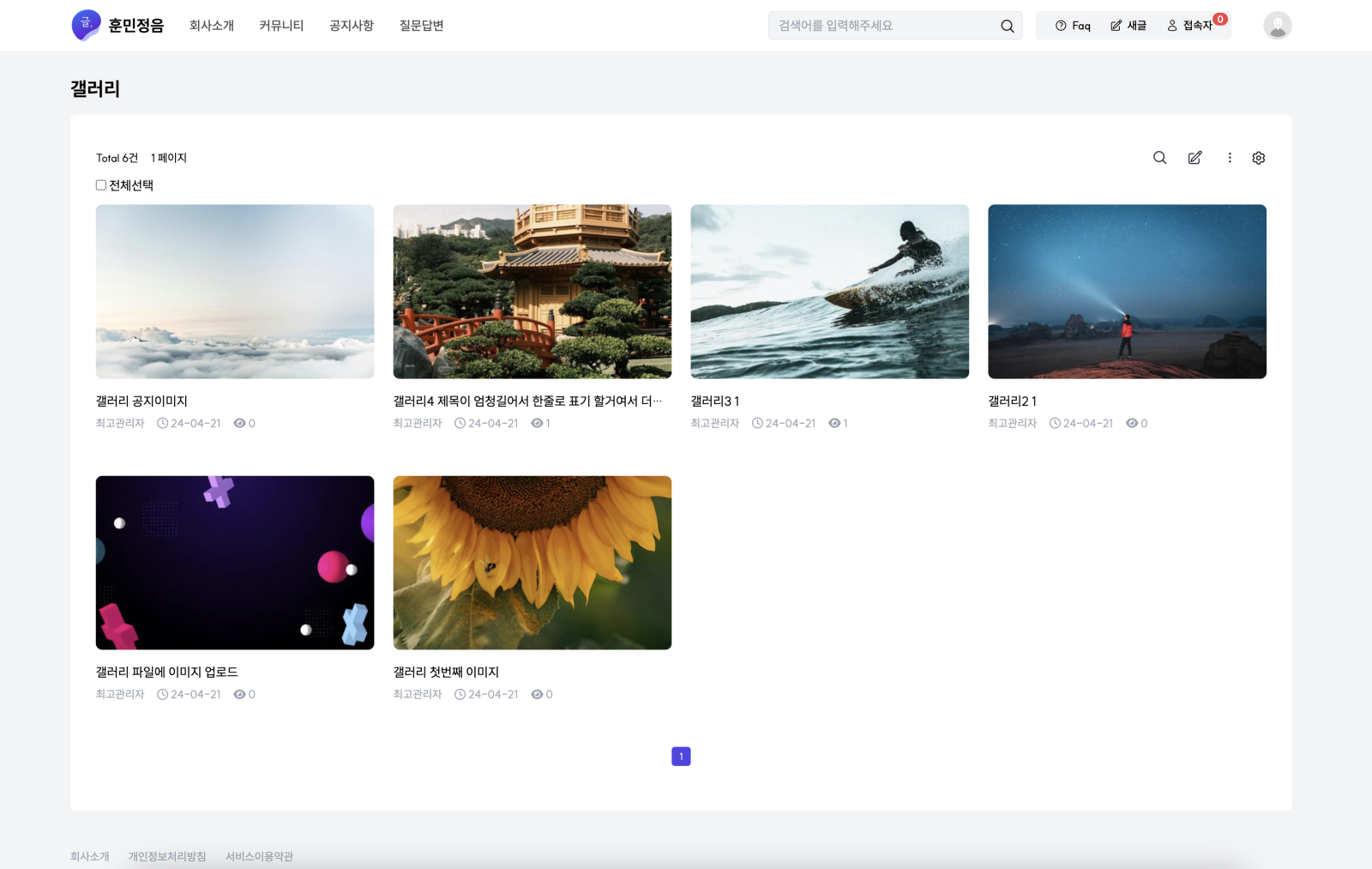Screen dimensions: 1372x869
Task: Open the surfer photo thumbnail
Action: pos(829,291)
